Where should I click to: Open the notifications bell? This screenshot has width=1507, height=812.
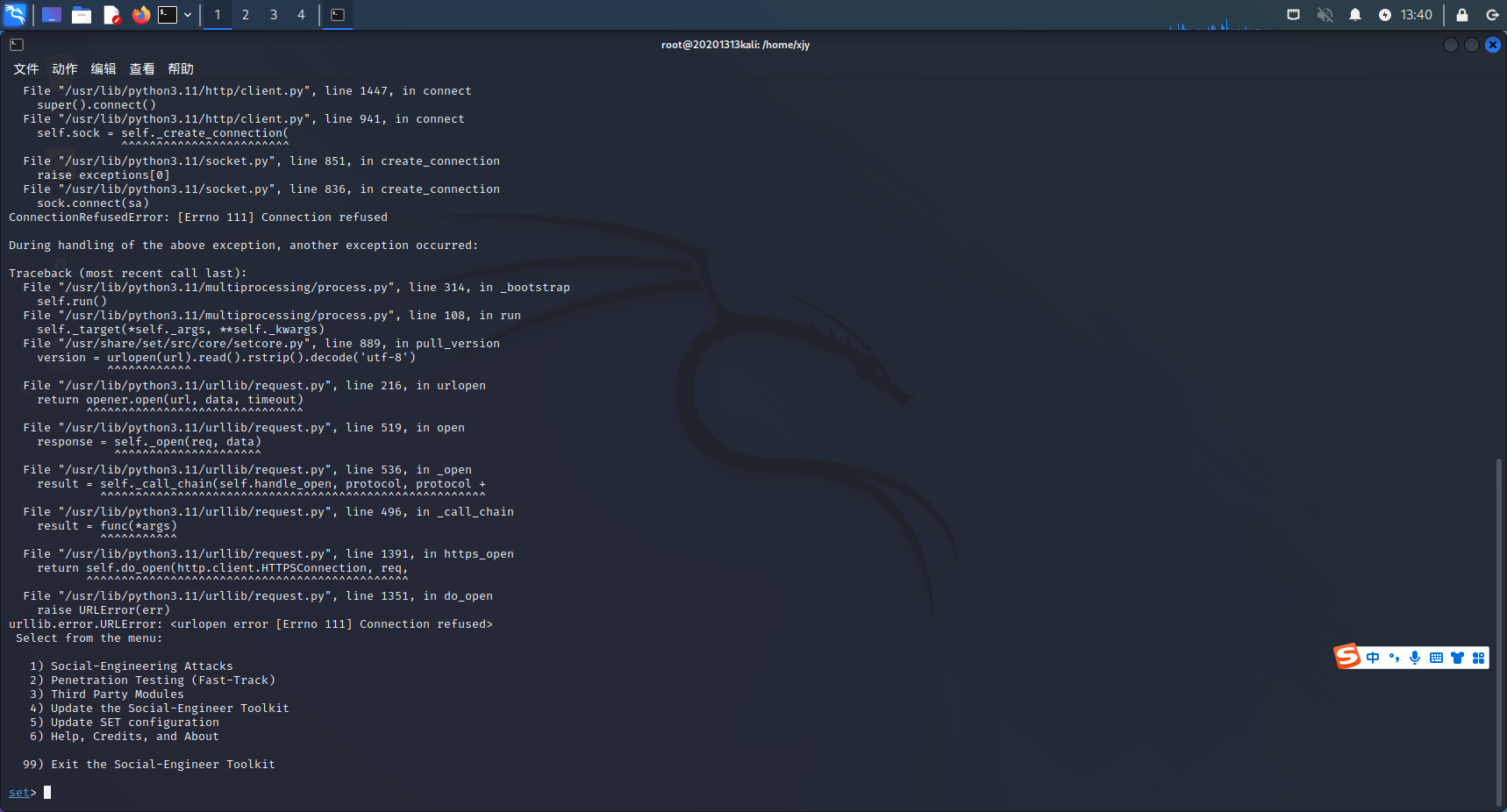click(x=1355, y=15)
